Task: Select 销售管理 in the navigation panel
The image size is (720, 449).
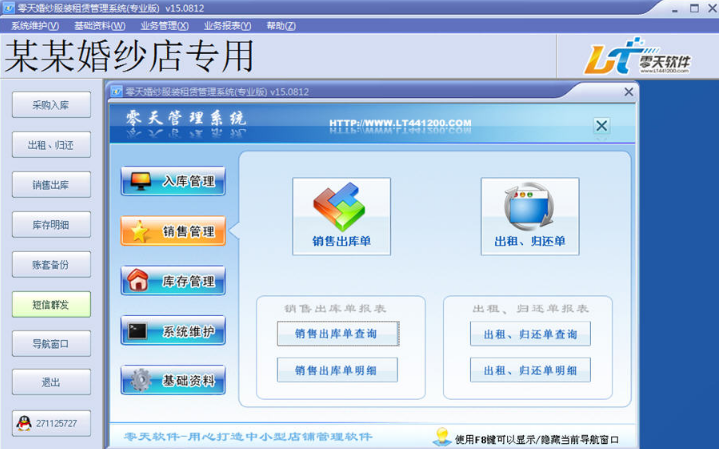Action: click(173, 231)
